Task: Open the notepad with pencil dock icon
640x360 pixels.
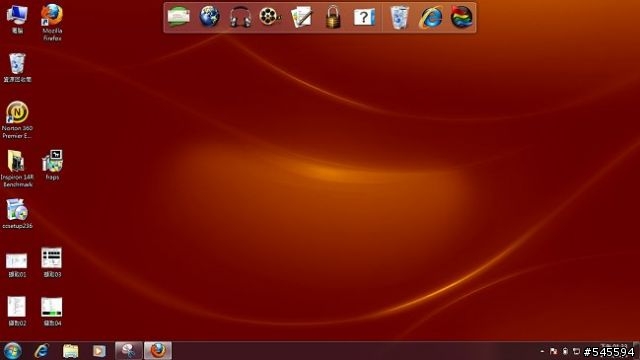Action: pos(302,17)
